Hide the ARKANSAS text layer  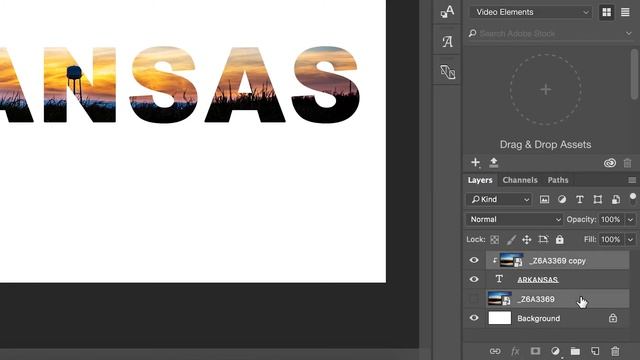473,279
